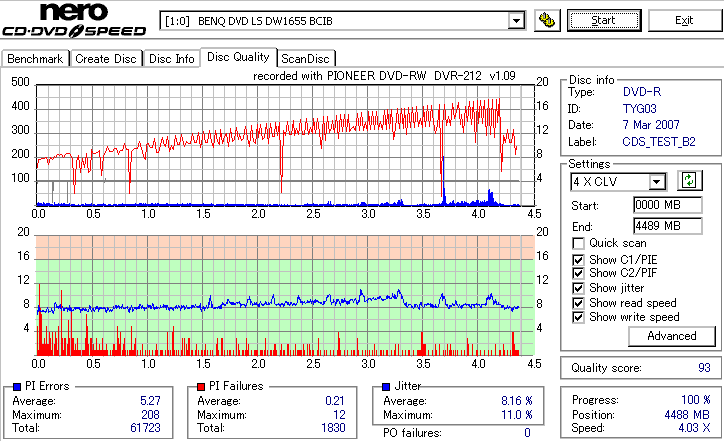Screen dimensions: 724x441
Task: Toggle the Quick scan checkbox
Action: click(578, 243)
